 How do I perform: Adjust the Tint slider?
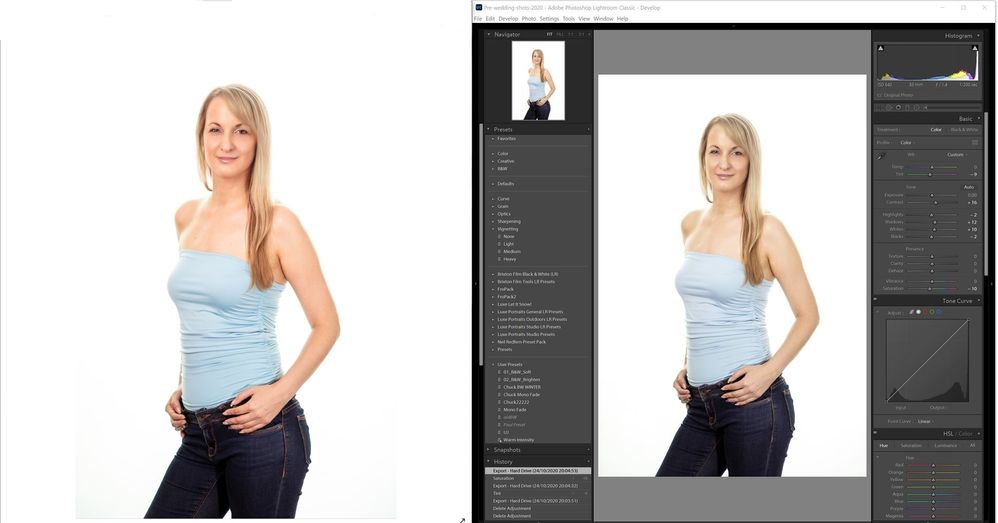931,174
